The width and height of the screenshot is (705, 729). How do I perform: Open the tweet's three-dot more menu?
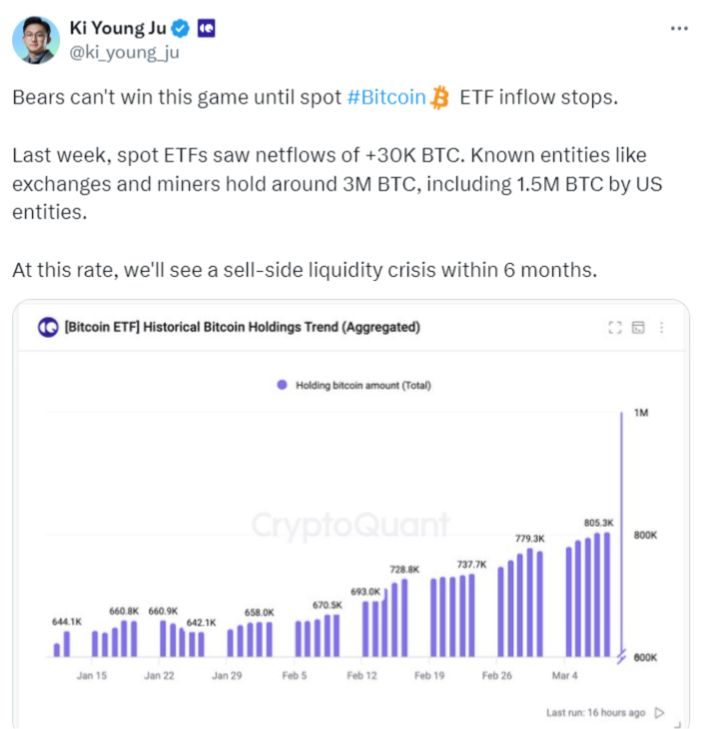tap(680, 28)
